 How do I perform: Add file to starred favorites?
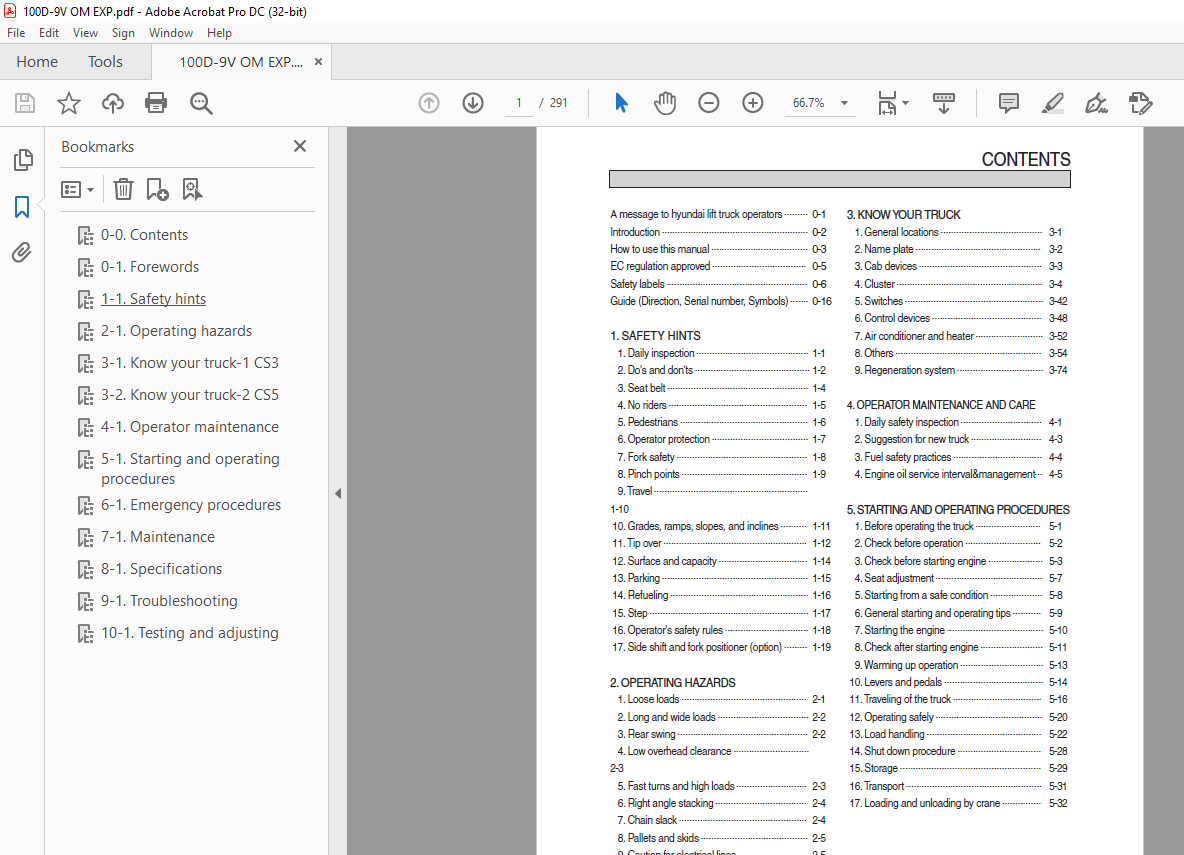click(x=69, y=103)
